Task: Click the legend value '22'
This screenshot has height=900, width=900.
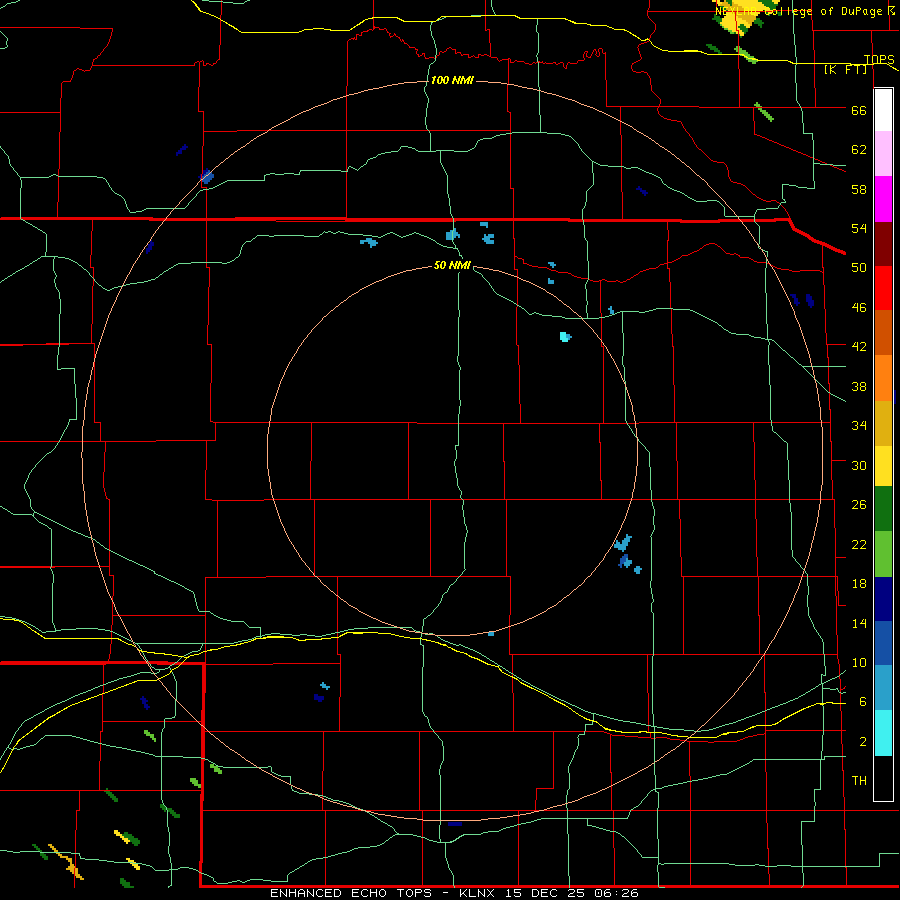Action: pyautogui.click(x=859, y=544)
